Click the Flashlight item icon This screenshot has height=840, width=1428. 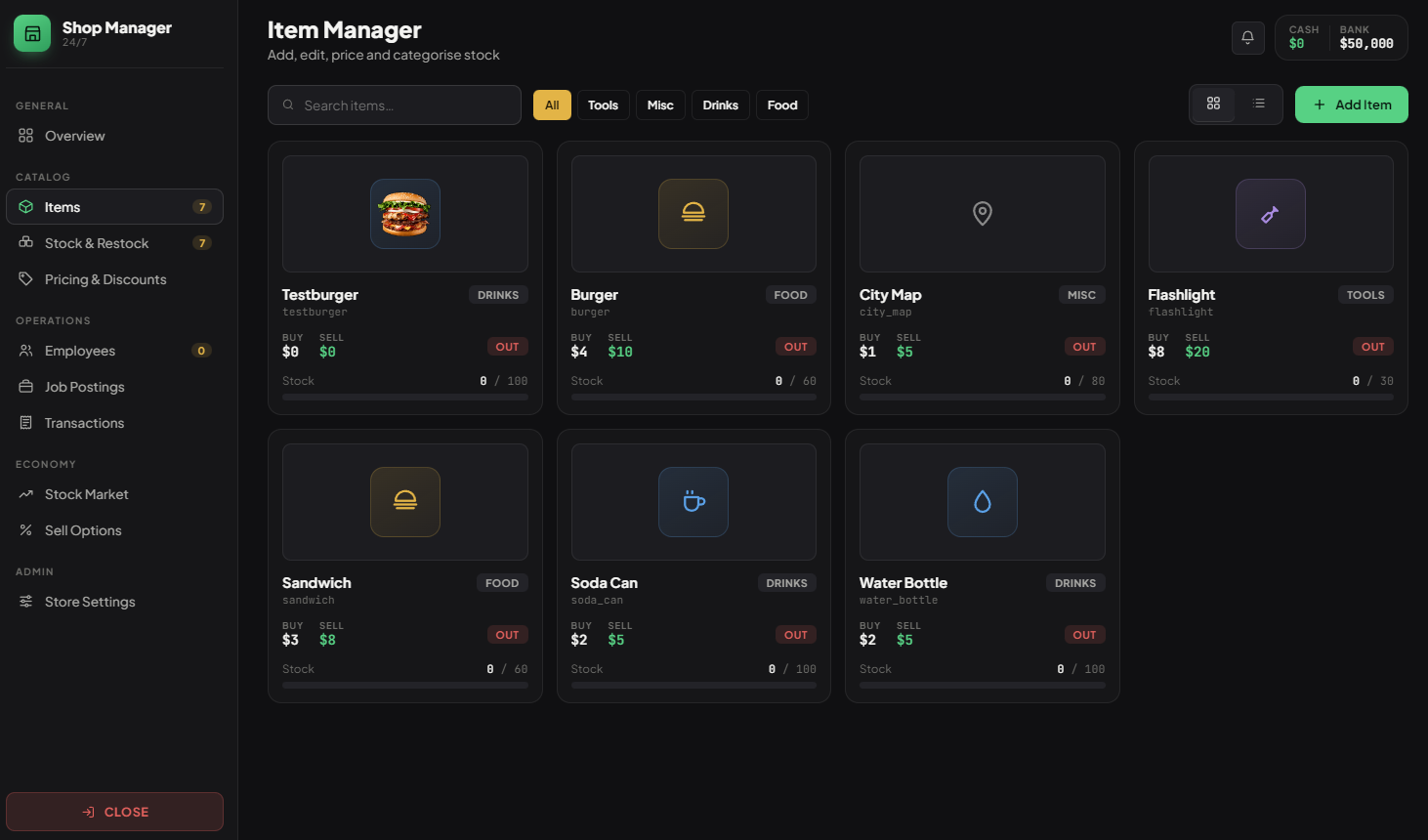pyautogui.click(x=1271, y=214)
